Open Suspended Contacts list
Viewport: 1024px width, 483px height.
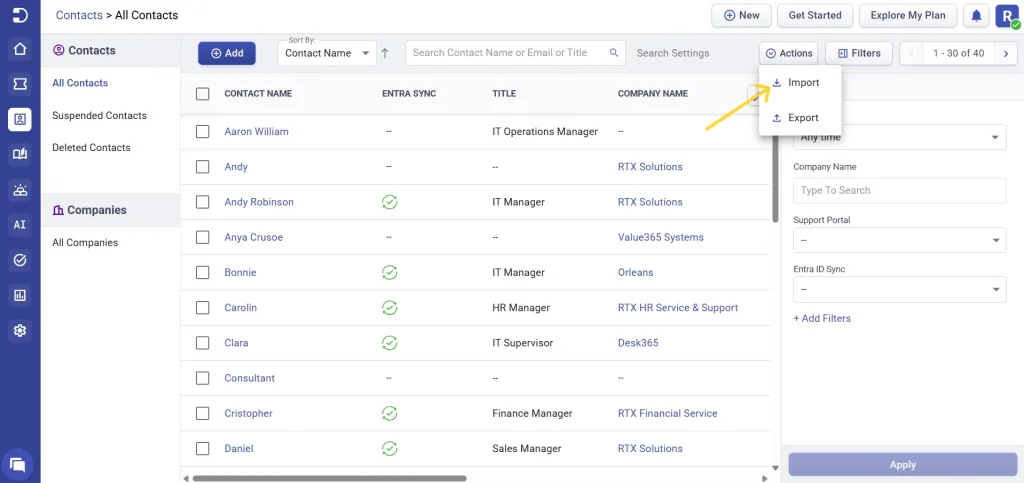99,116
